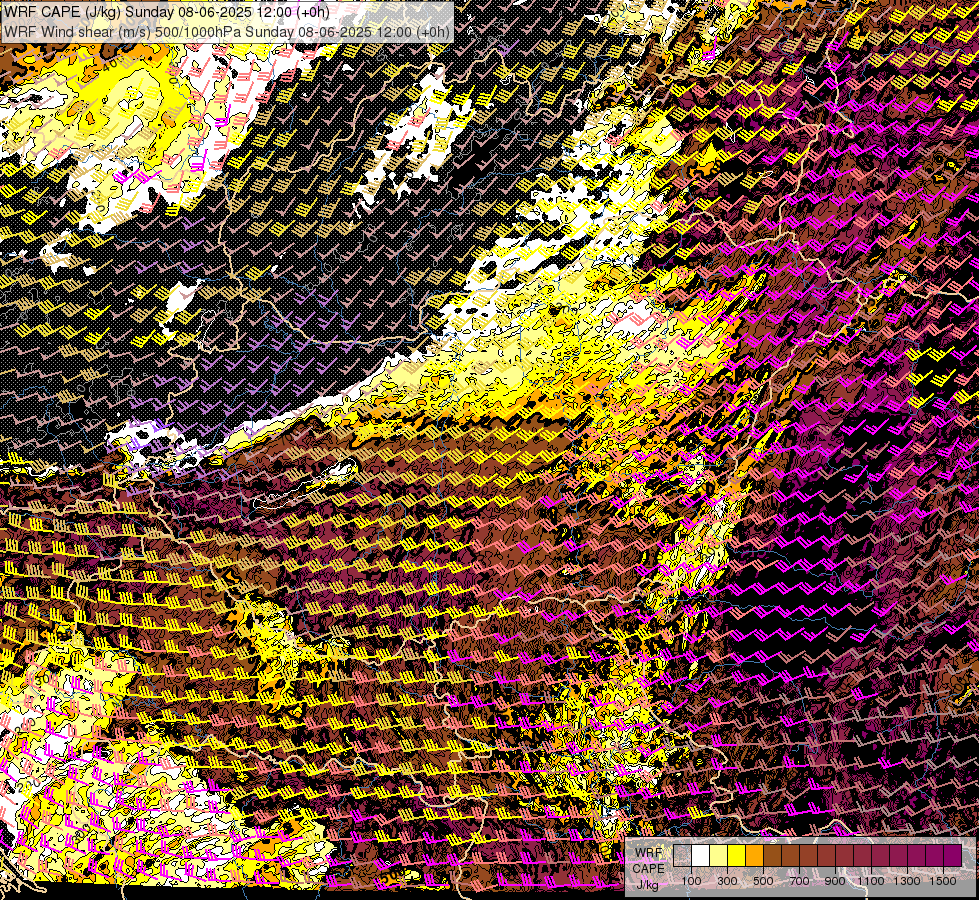The image size is (979, 900).
Task: Click the legend value 1300
Action: [907, 881]
